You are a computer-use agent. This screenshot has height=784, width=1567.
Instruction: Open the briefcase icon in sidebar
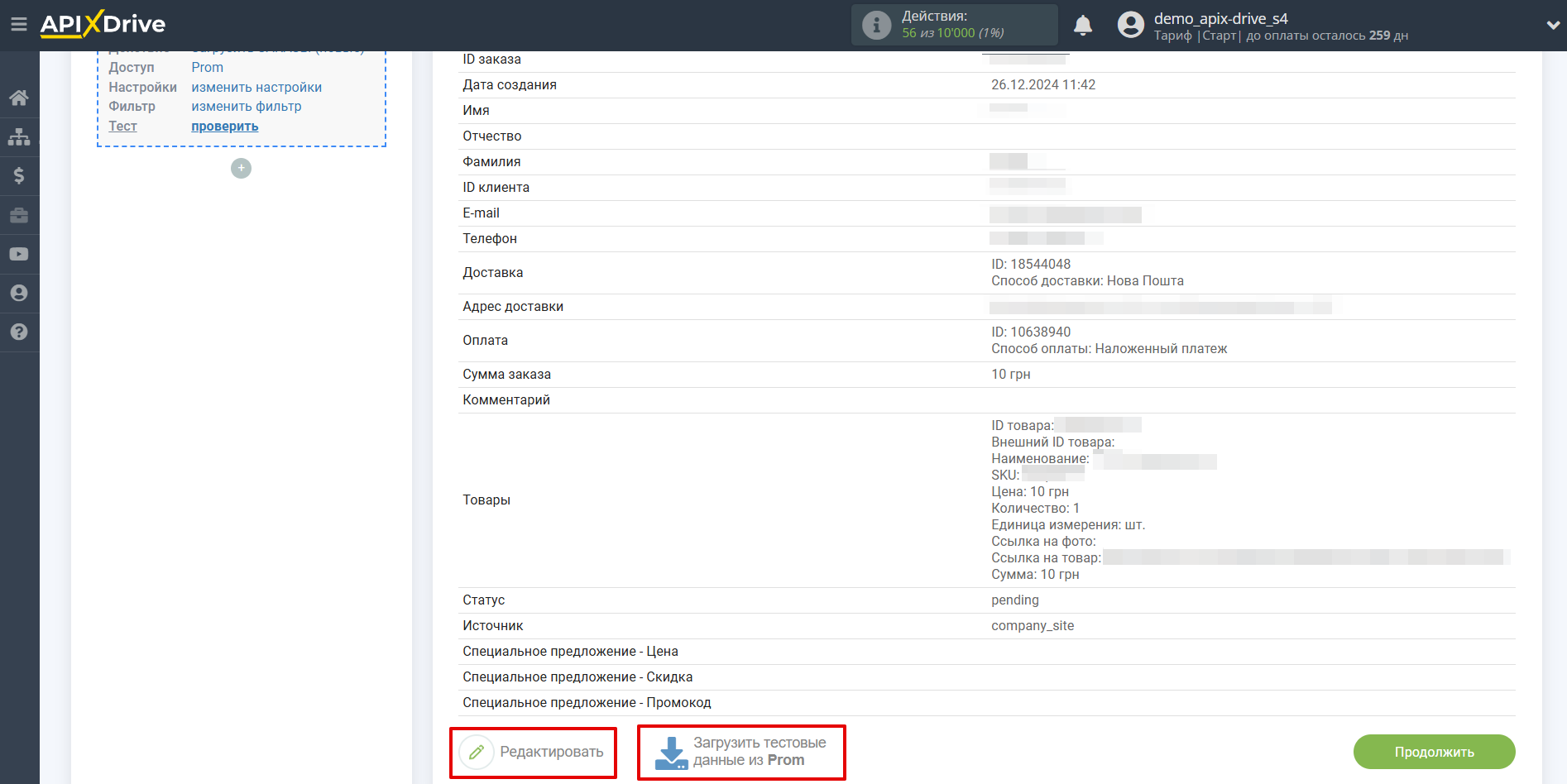[x=19, y=215]
